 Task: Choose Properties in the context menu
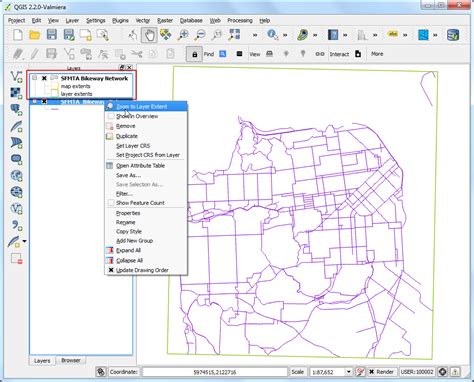click(128, 213)
